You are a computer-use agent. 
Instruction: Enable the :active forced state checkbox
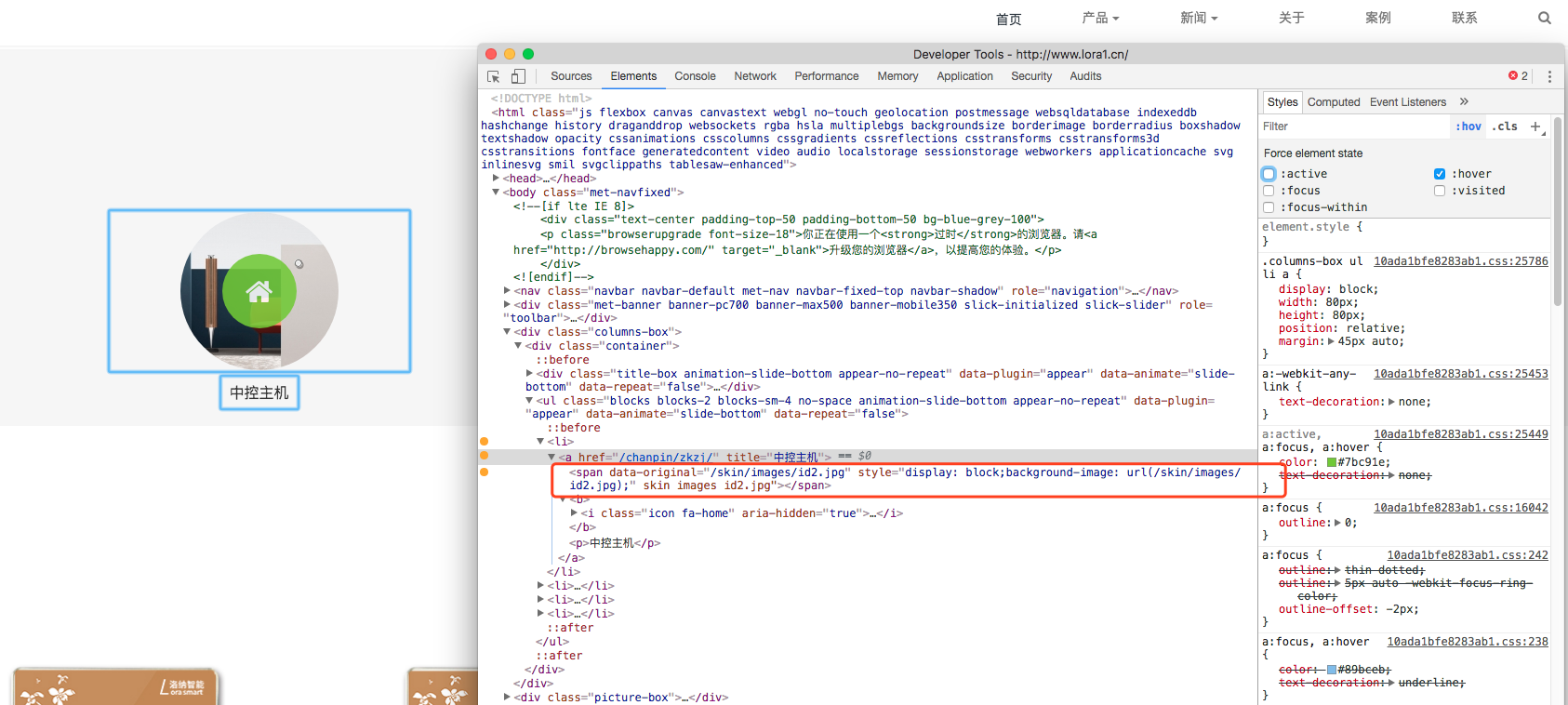pyautogui.click(x=1269, y=174)
